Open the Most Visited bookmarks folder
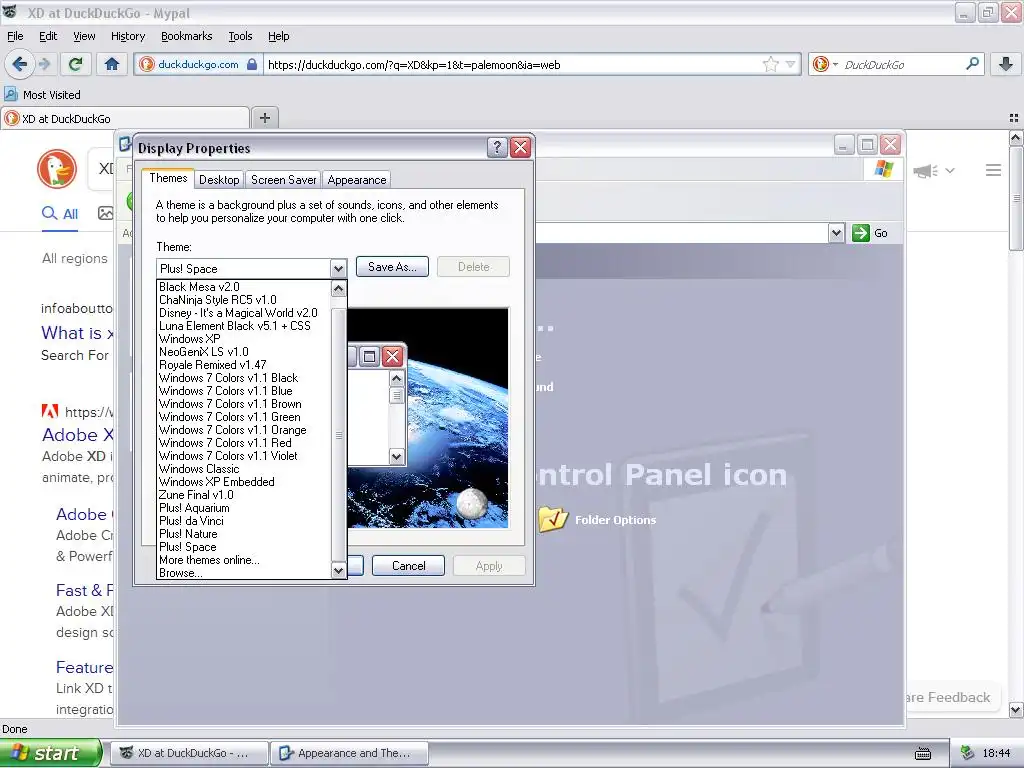Viewport: 1024px width, 768px height. pos(42,95)
